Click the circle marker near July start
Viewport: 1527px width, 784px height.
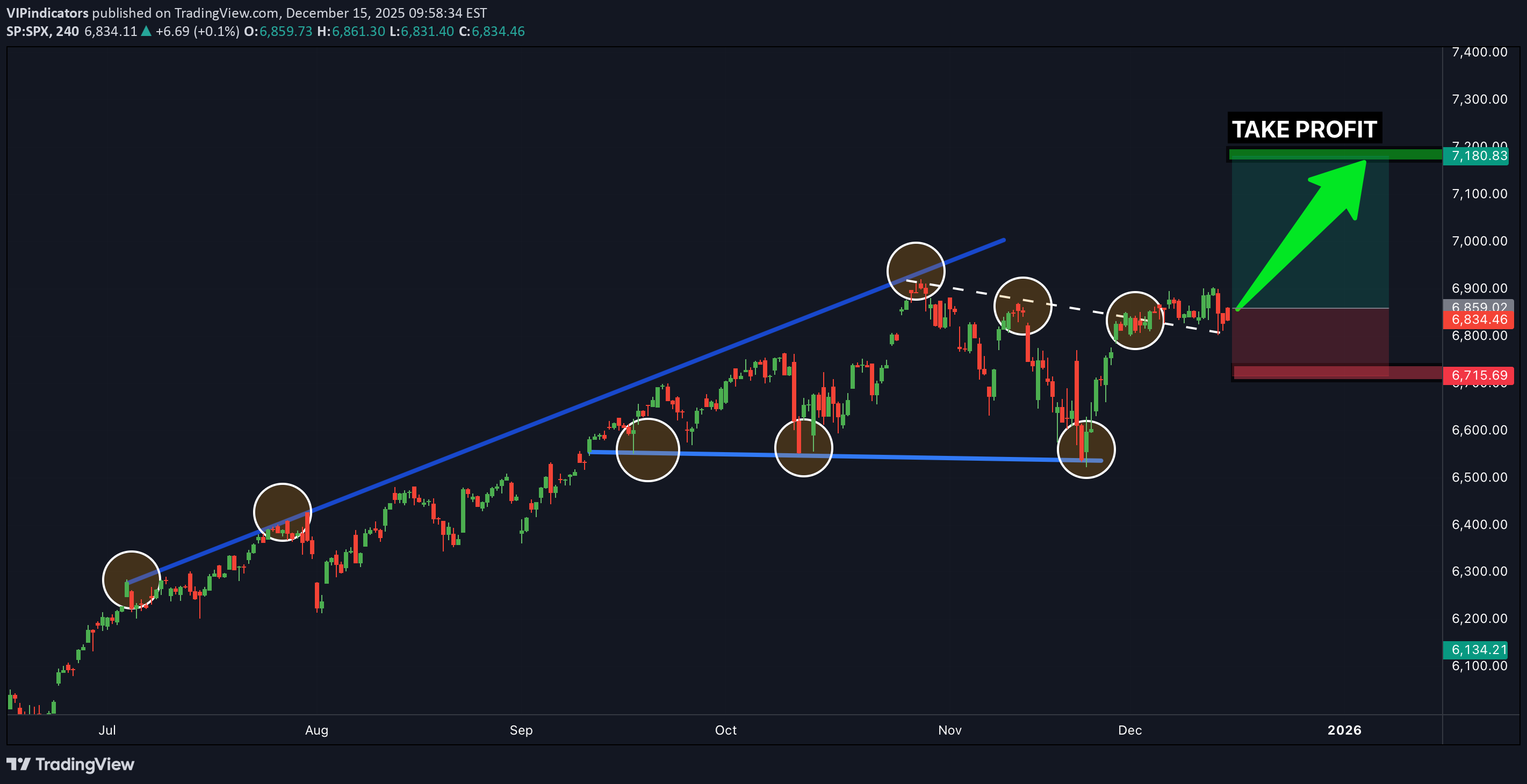(132, 579)
